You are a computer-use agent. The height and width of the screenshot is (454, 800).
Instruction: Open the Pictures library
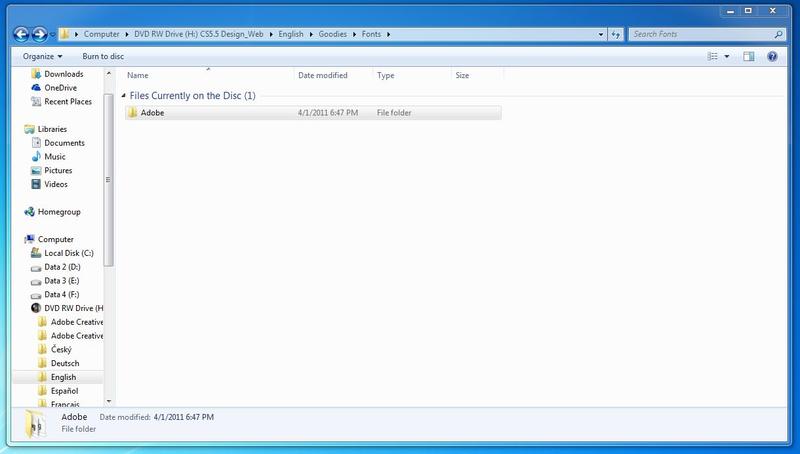point(52,170)
